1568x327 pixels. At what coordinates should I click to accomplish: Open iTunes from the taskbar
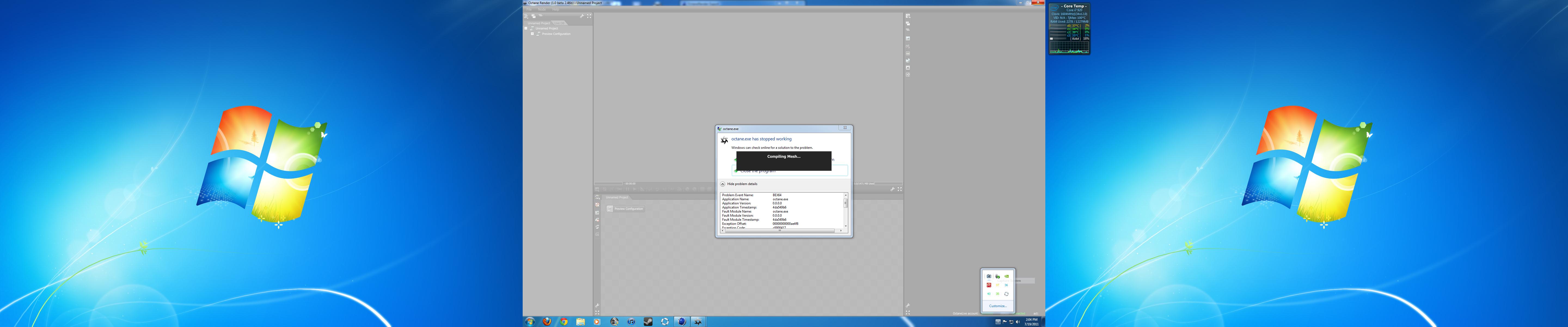pos(631,322)
